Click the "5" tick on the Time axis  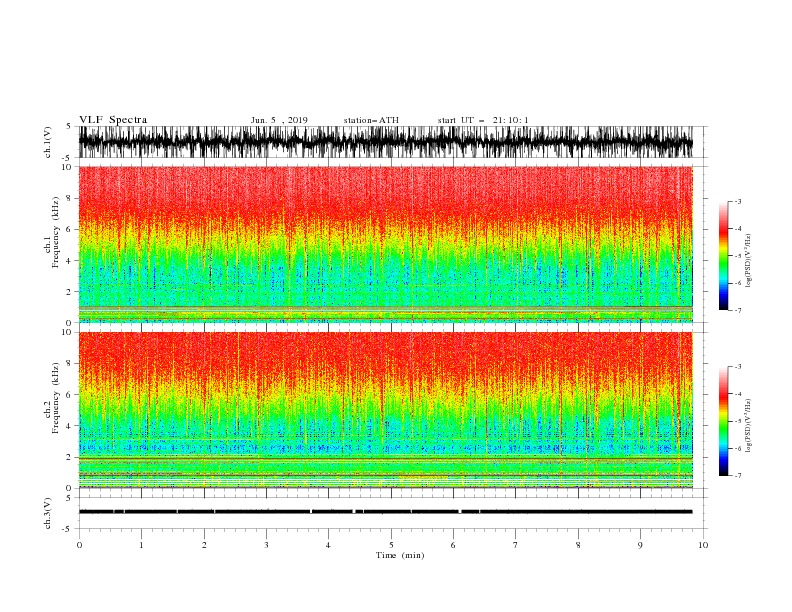pyautogui.click(x=391, y=545)
